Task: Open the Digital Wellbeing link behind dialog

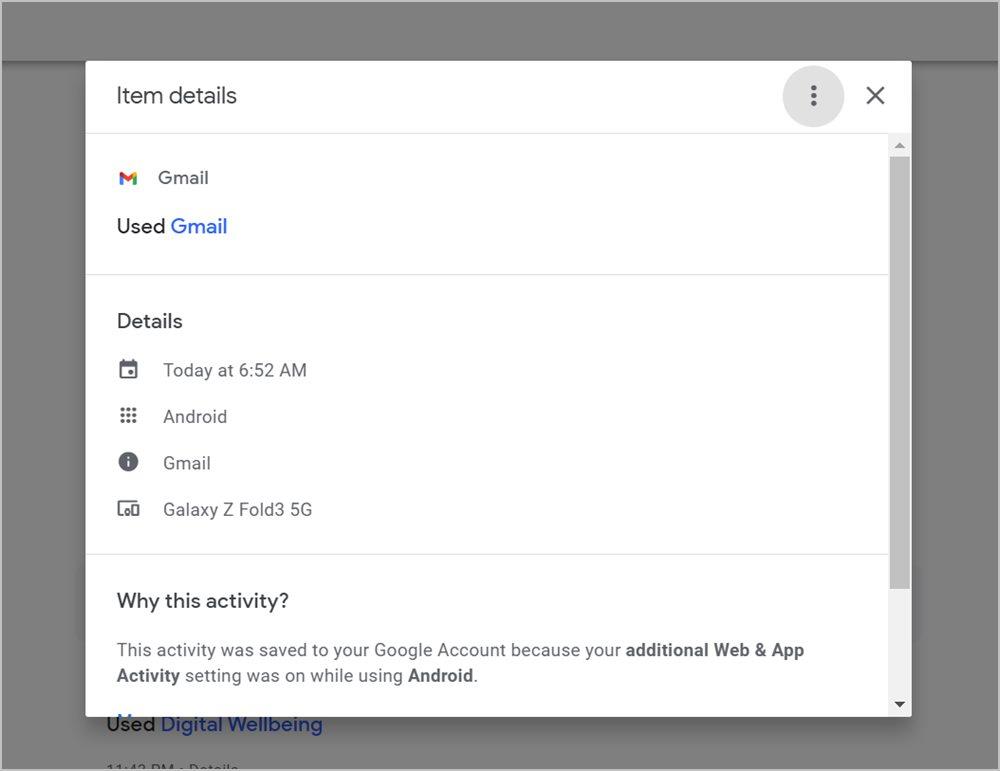Action: click(242, 724)
